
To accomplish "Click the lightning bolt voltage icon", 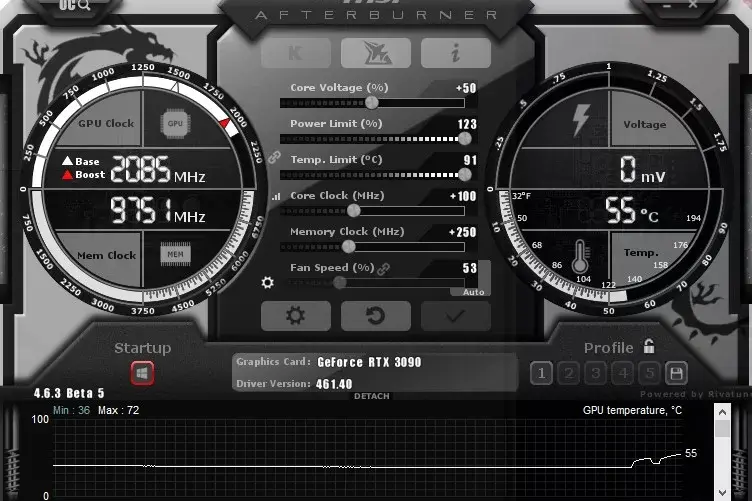I will 581,120.
